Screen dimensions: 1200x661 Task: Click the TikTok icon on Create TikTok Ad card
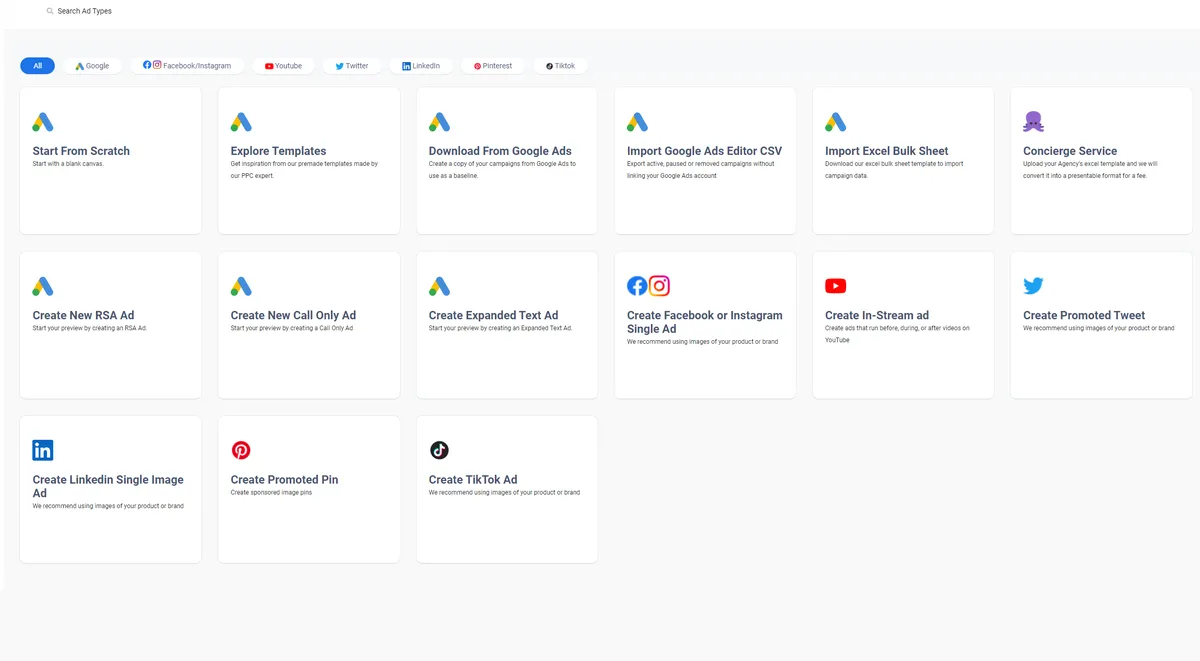click(439, 450)
